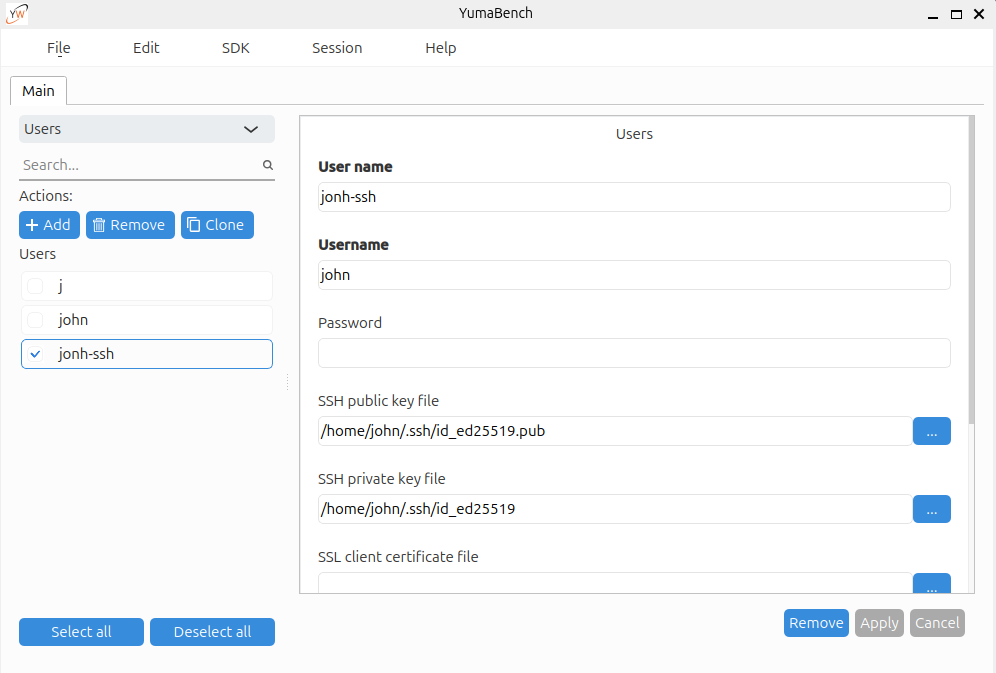Open the File menu

click(58, 48)
